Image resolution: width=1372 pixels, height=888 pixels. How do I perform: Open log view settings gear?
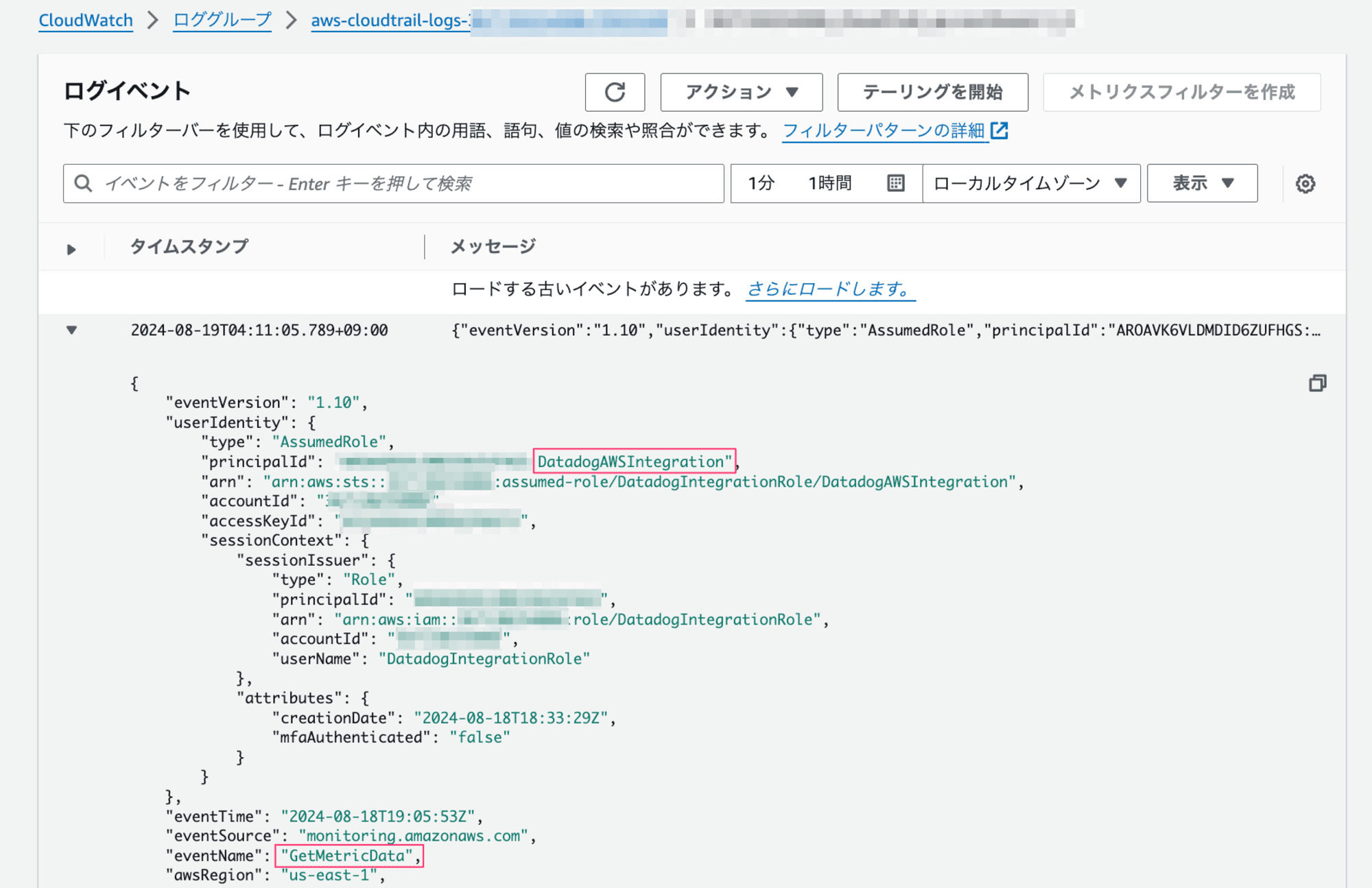(1305, 184)
